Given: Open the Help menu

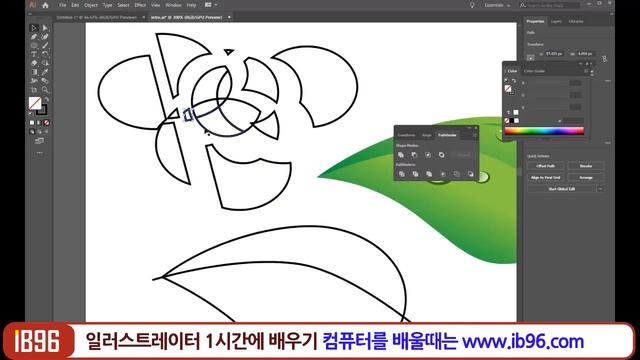Looking at the screenshot, I should pyautogui.click(x=191, y=5).
